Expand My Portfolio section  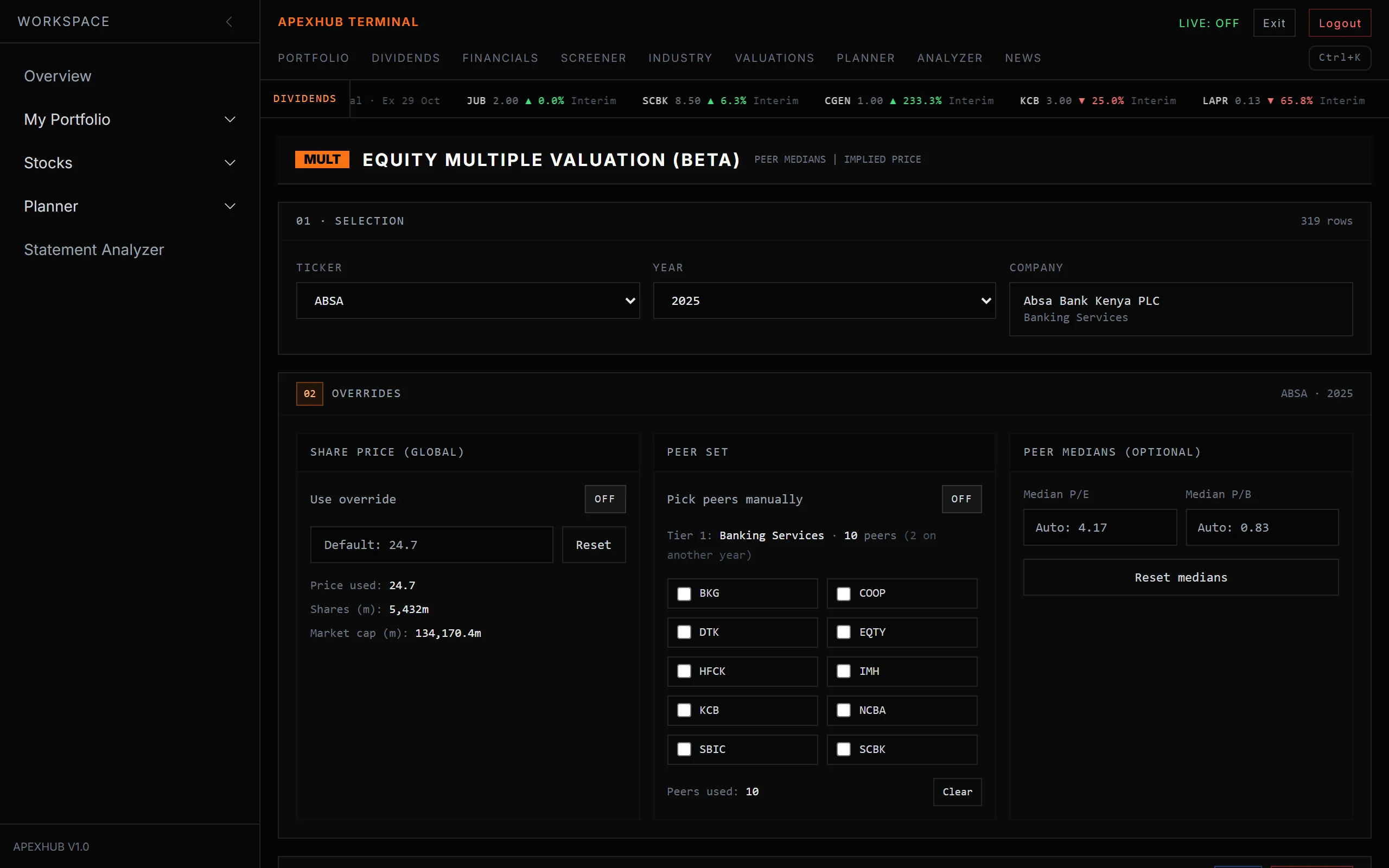(x=130, y=119)
